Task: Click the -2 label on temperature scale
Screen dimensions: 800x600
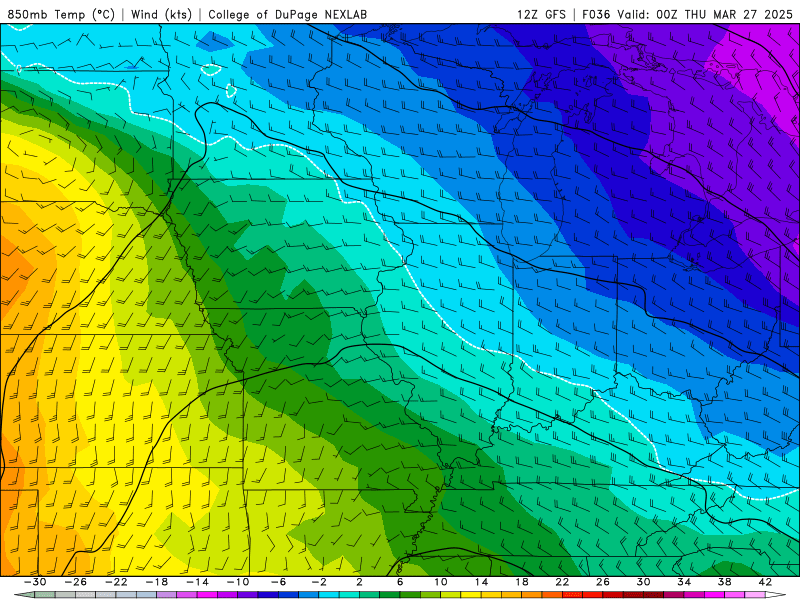Action: [x=319, y=582]
